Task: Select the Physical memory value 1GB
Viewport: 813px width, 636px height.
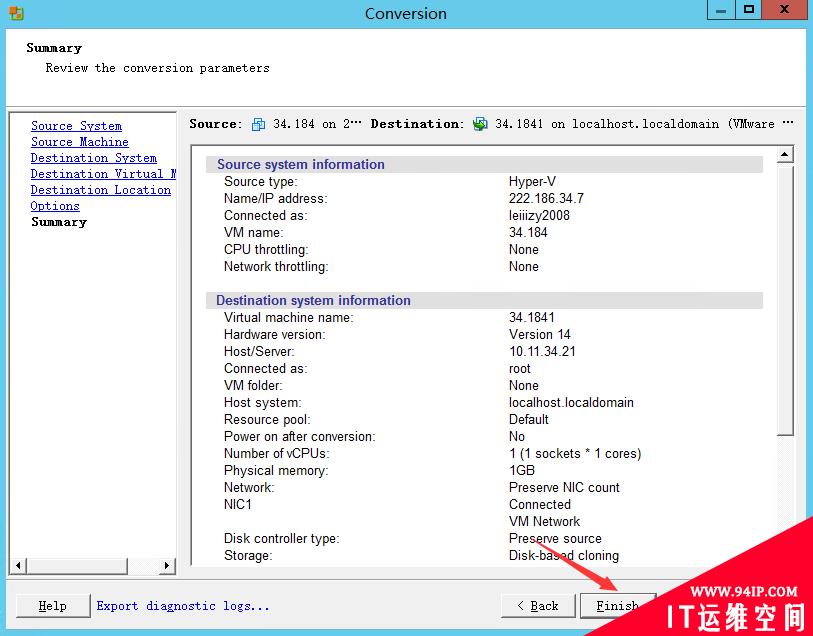Action: pos(522,471)
